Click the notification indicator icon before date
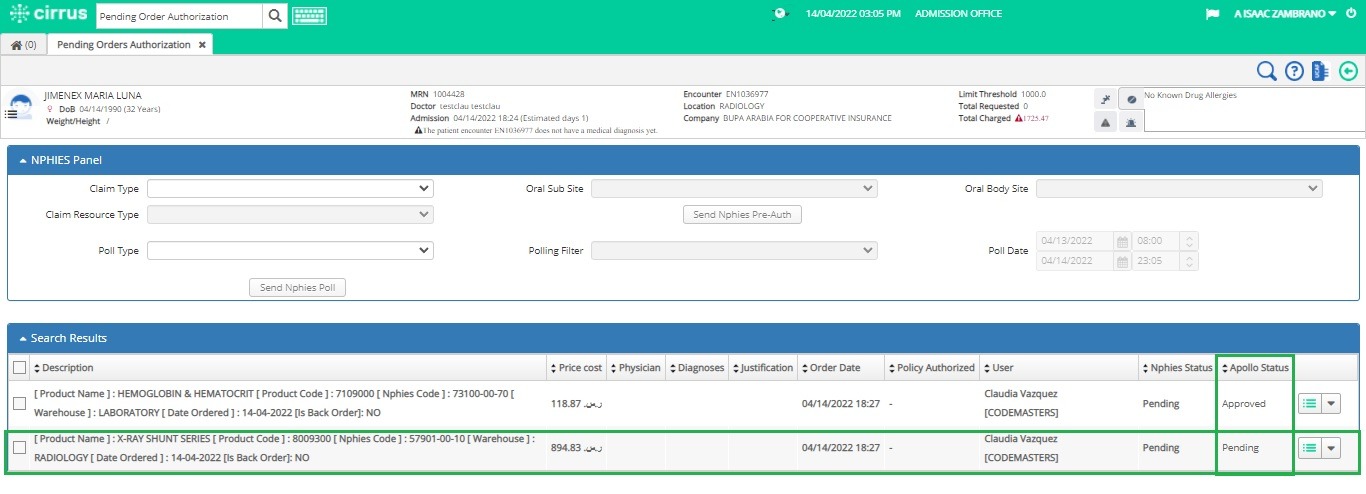 click(x=781, y=14)
